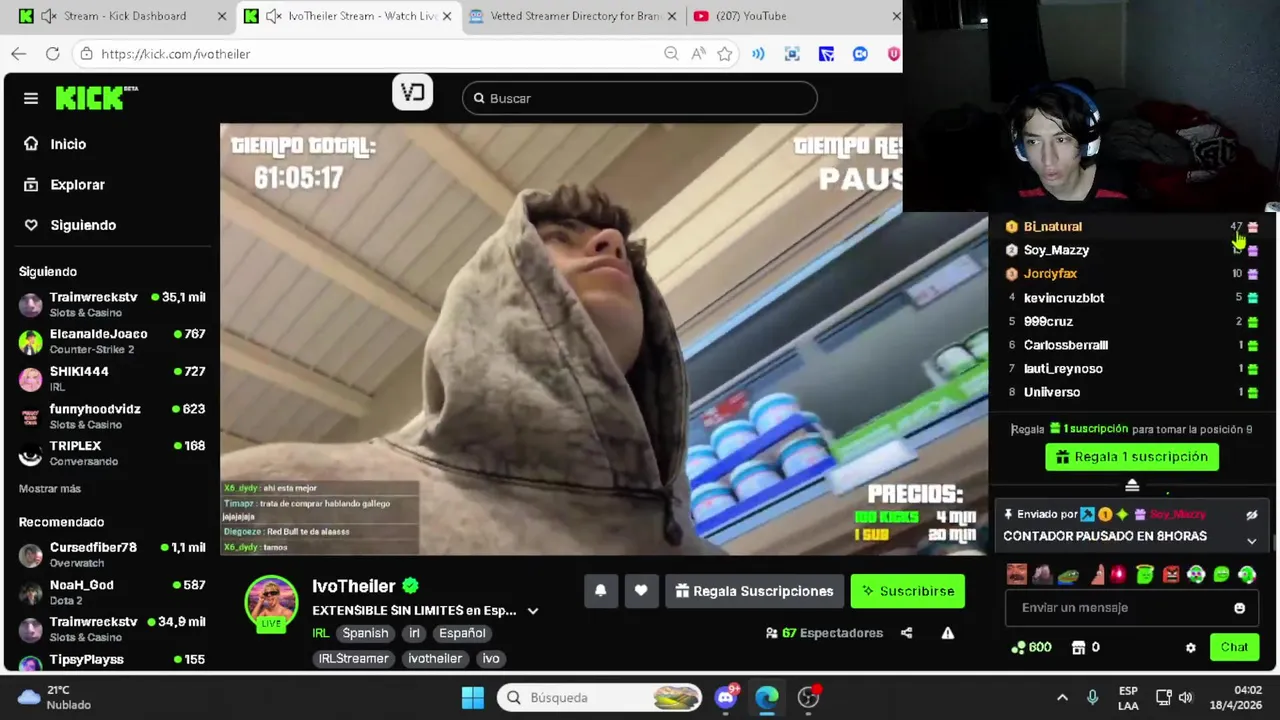Open SHIKI444 channel

click(112, 379)
